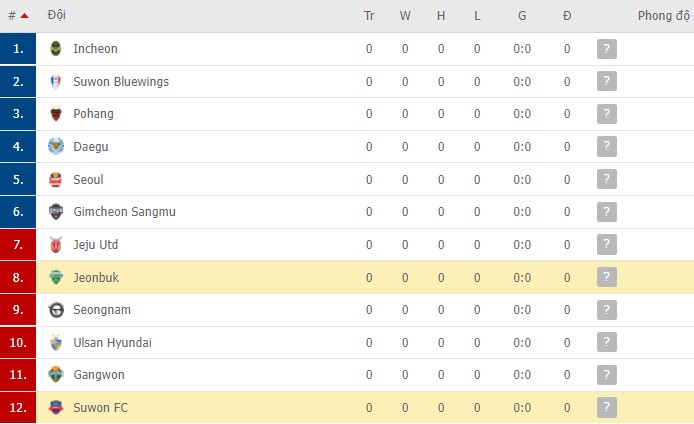Click the Ulsan Hyundai crest icon
Viewport: 694px width, 424px height.
click(56, 343)
